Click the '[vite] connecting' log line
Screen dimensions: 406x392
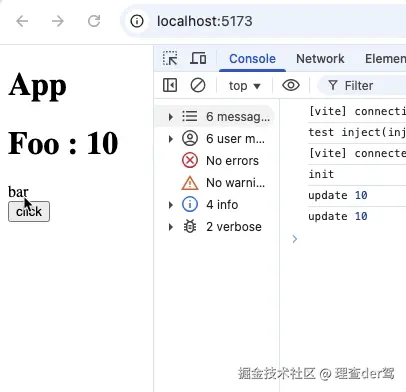click(x=357, y=111)
